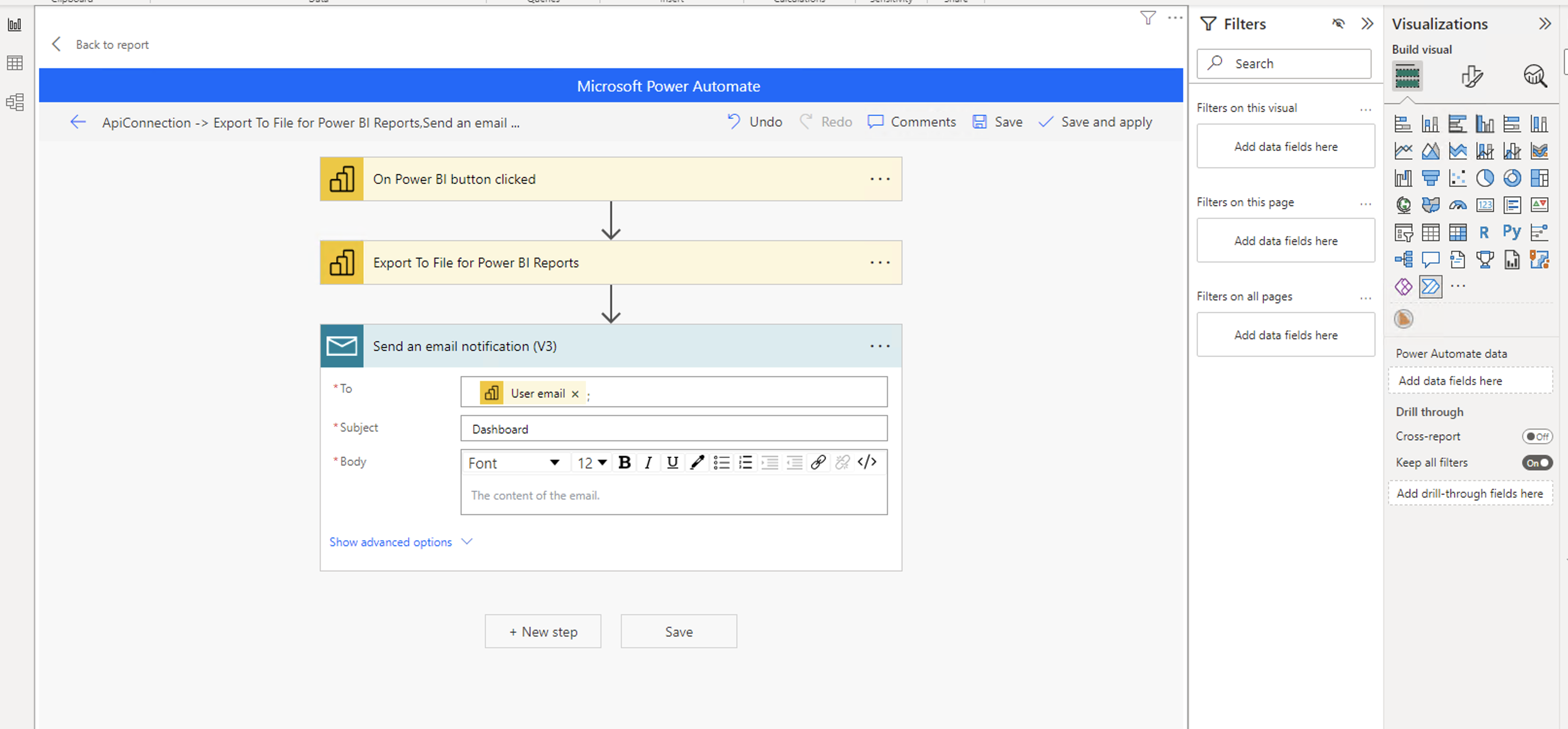Viewport: 1568px width, 729px height.
Task: Select the Pie chart visual
Action: [1484, 178]
